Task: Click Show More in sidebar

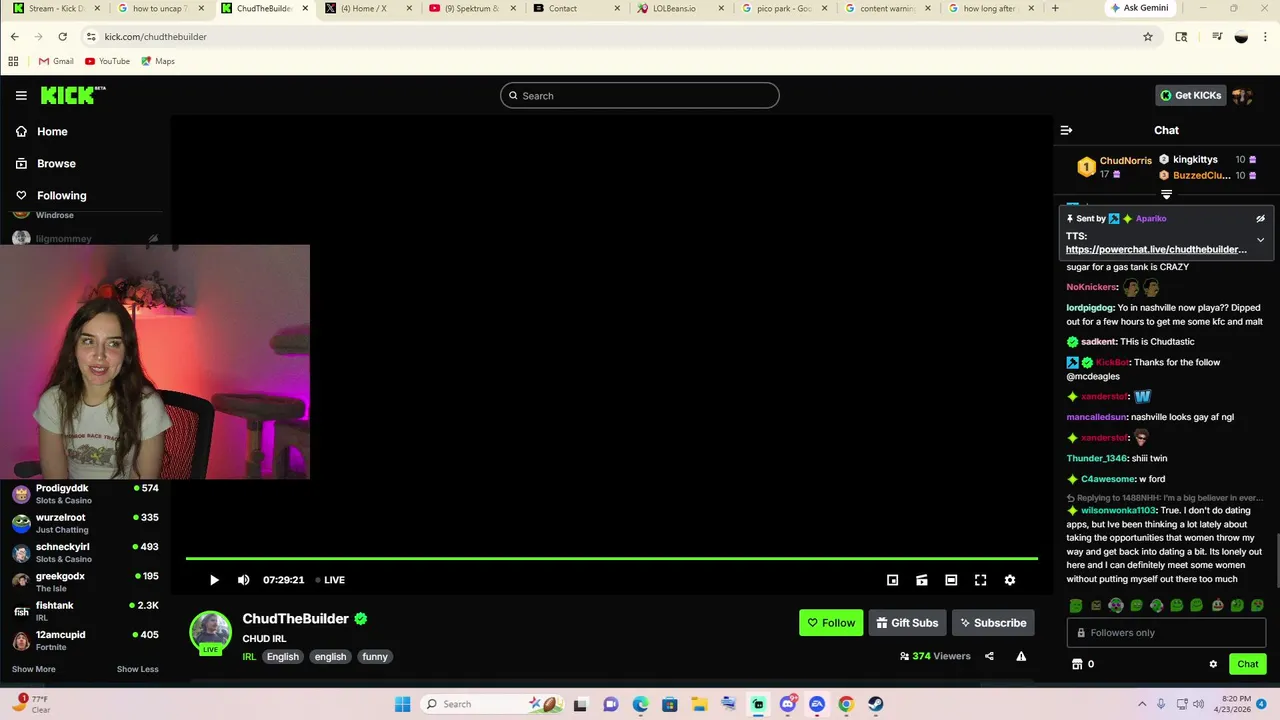Action: (x=34, y=669)
